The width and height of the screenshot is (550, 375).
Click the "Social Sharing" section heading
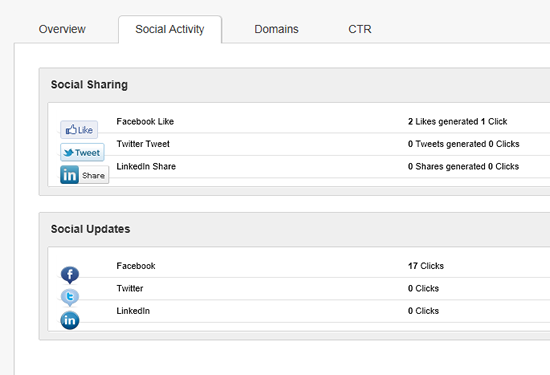(89, 85)
